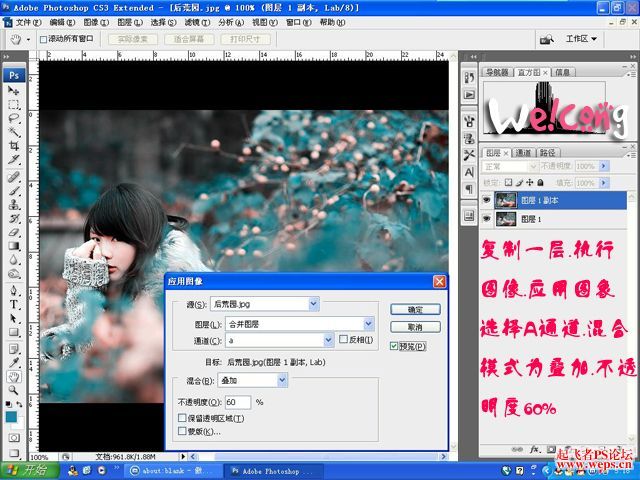
Task: Uncheck the 预览 (Preview) checkbox
Action: 395,346
